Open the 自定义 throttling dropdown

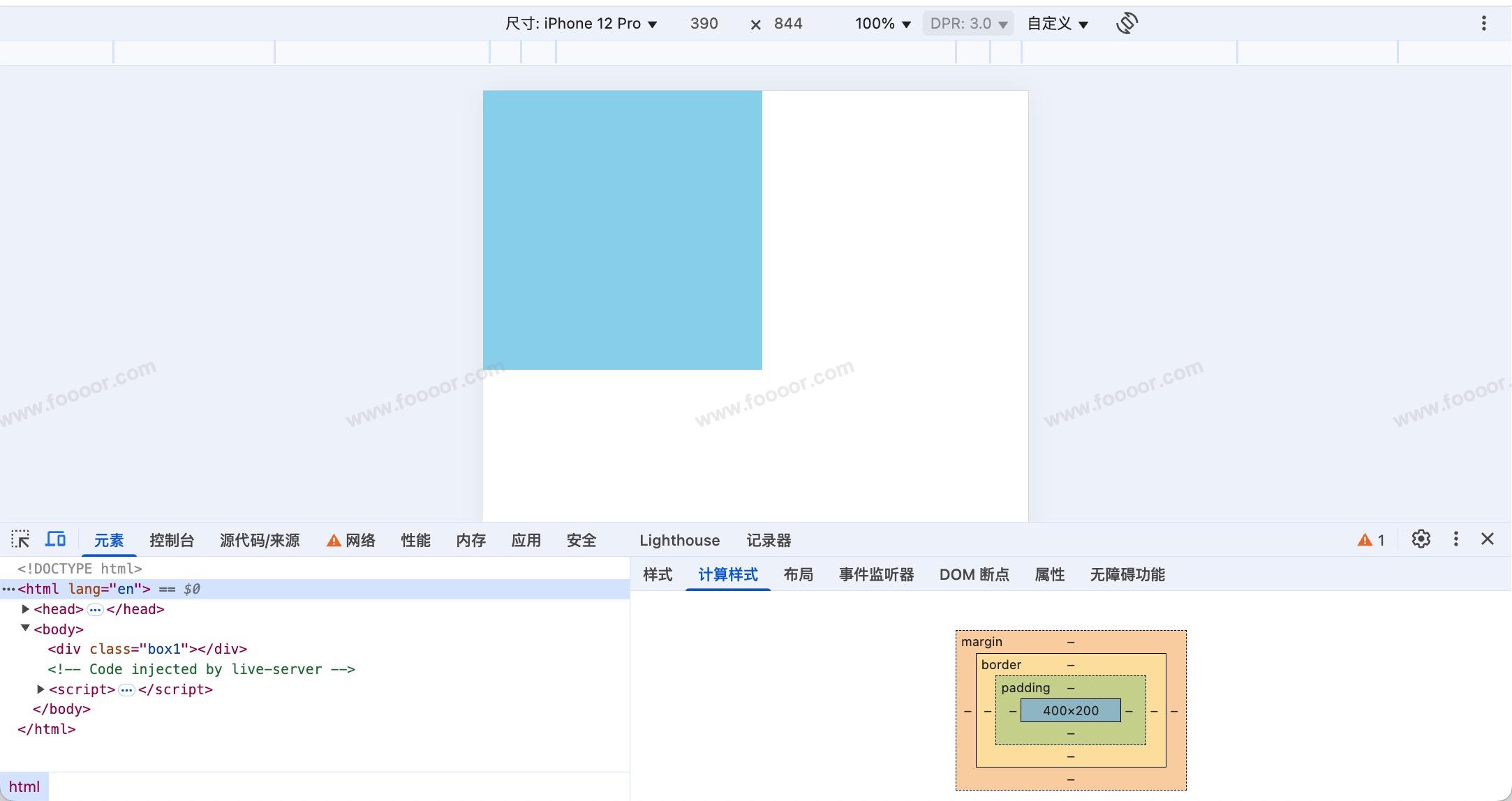click(x=1057, y=24)
